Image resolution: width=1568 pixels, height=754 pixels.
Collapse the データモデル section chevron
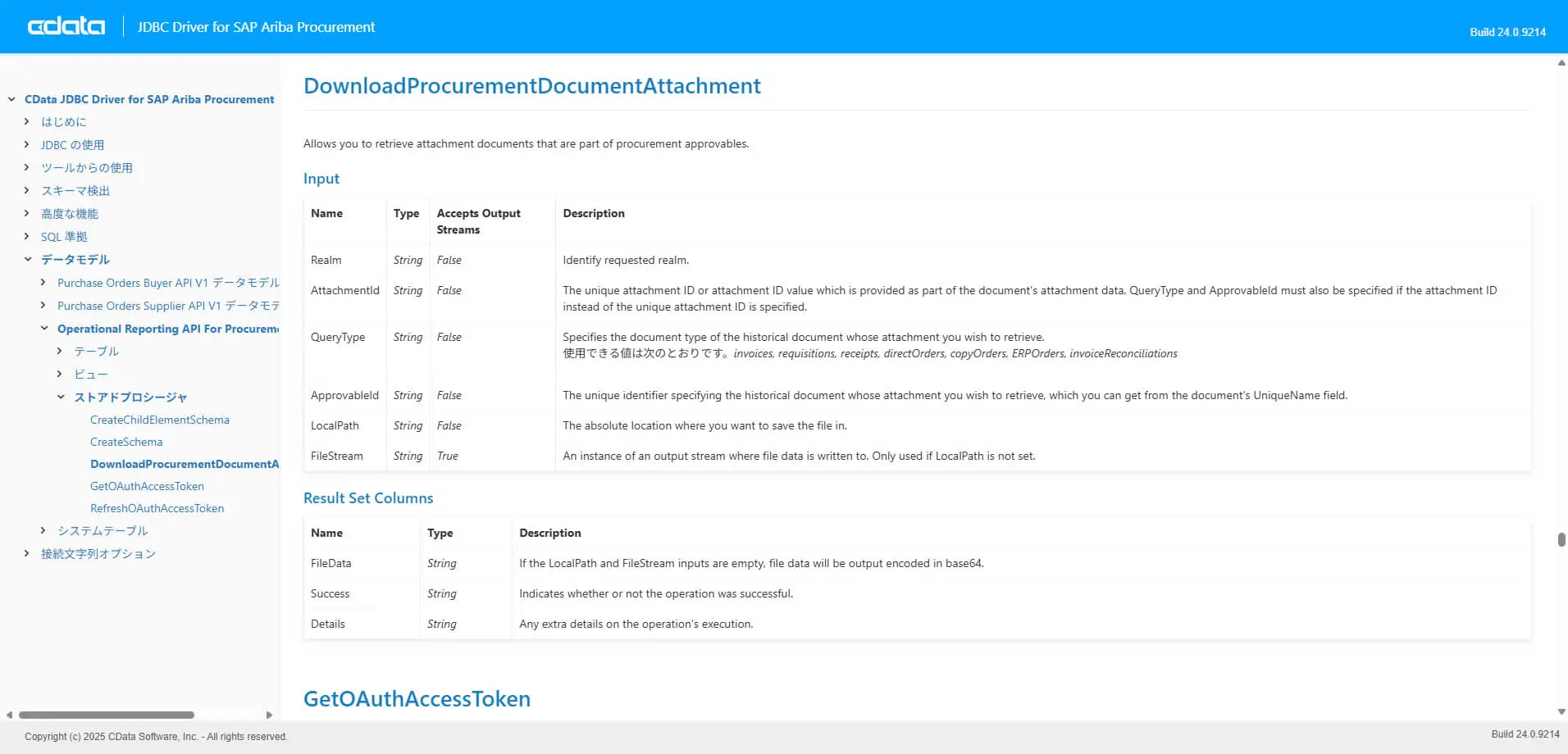tap(27, 259)
